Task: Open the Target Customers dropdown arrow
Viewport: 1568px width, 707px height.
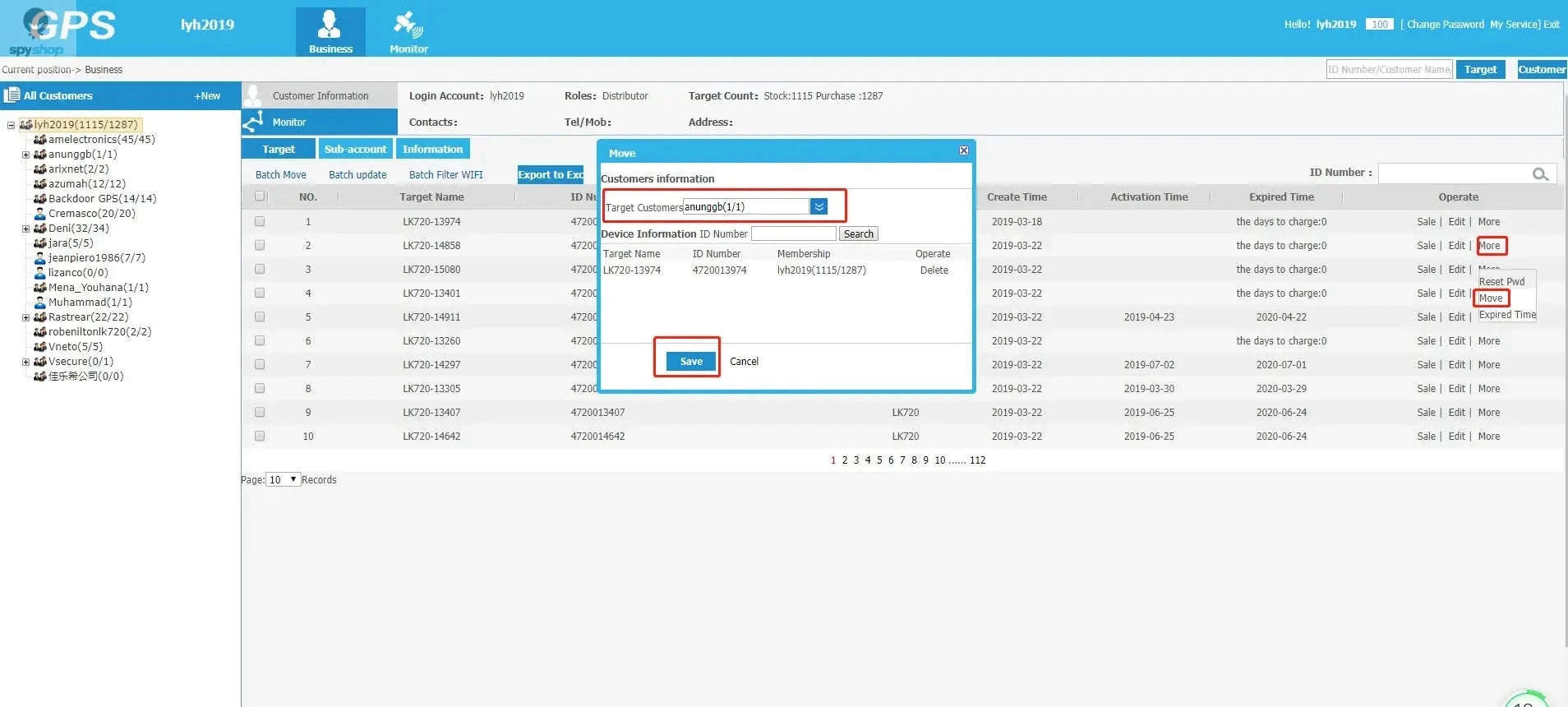Action: pyautogui.click(x=819, y=207)
